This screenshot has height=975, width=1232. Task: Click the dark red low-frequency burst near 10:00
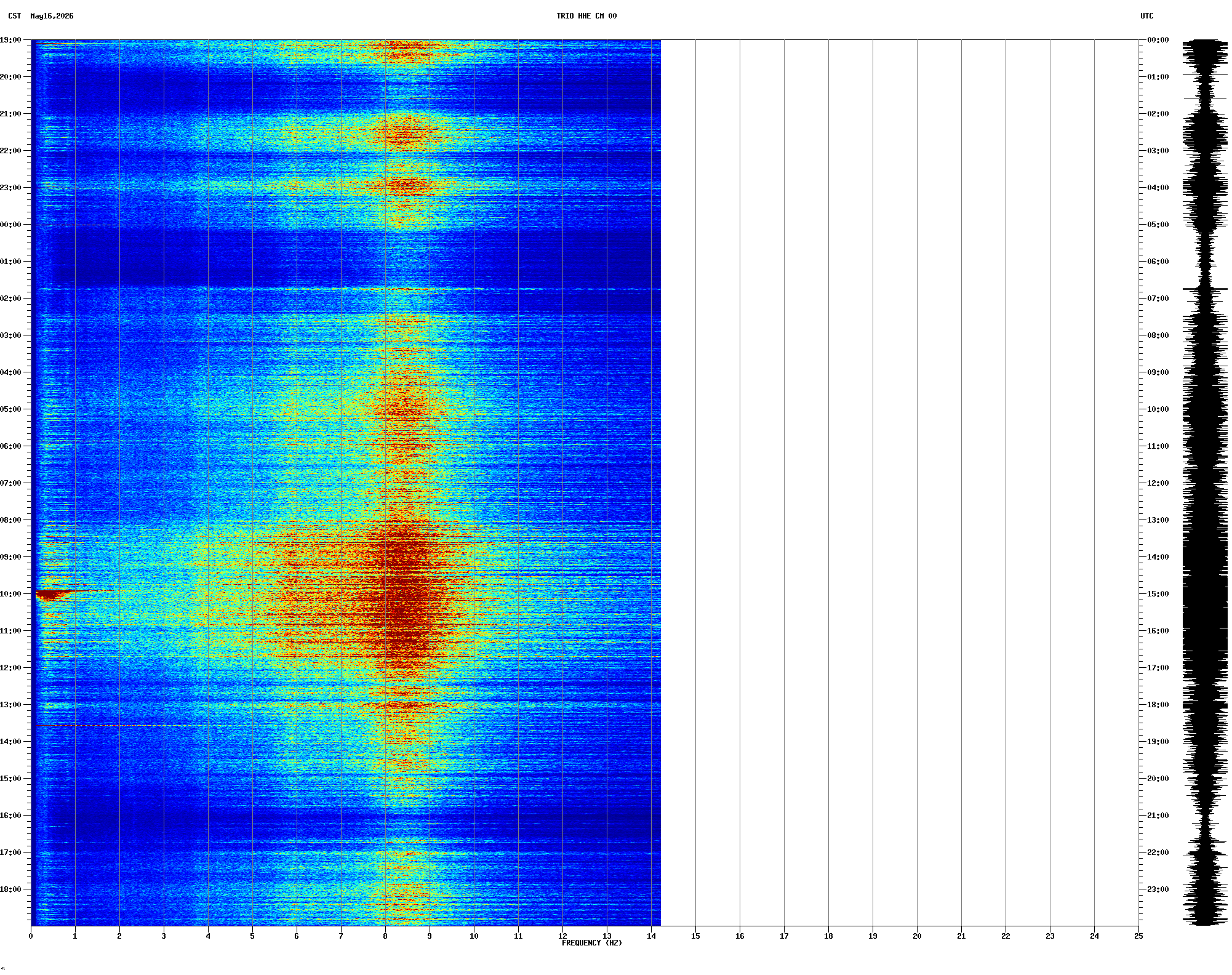(x=52, y=594)
